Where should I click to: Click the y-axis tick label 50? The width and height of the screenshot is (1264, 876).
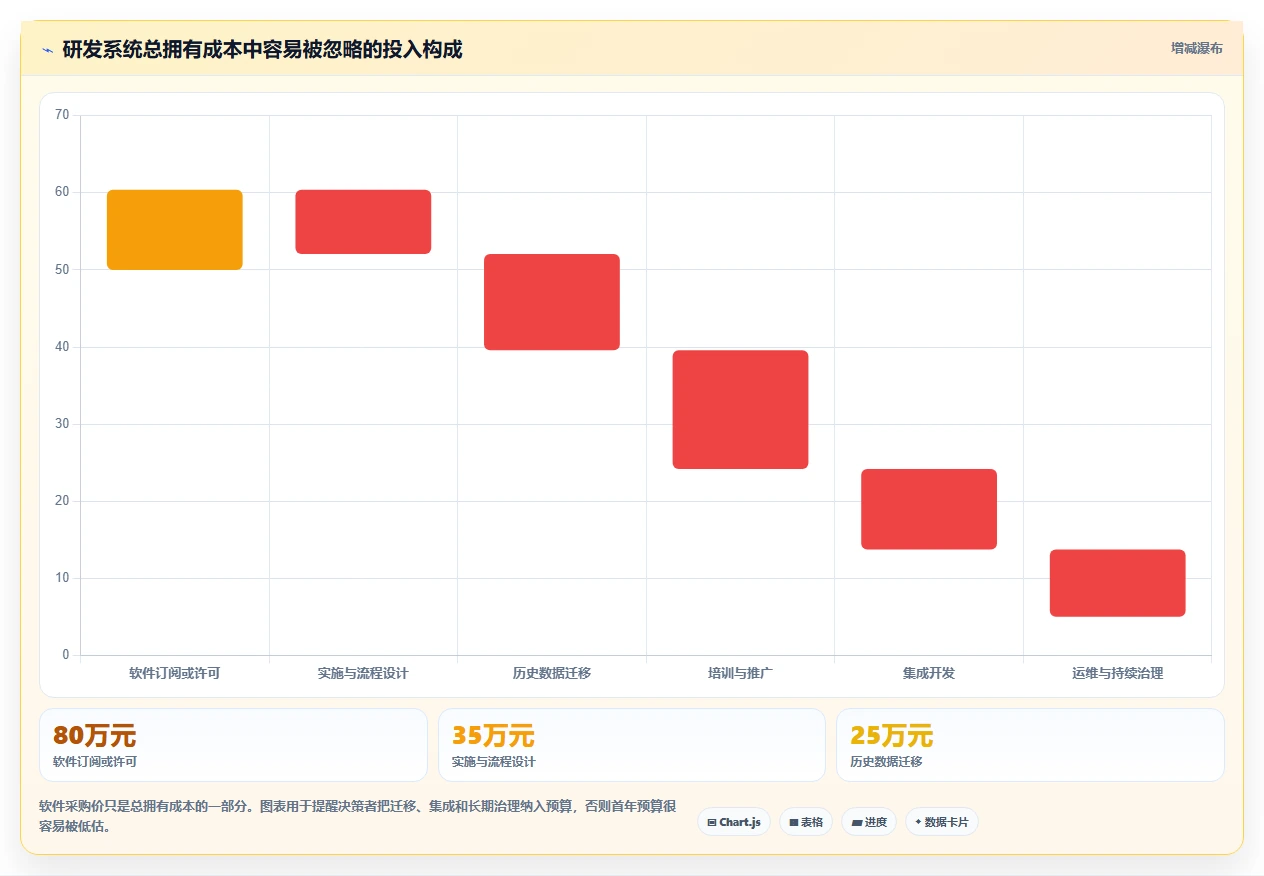point(62,269)
